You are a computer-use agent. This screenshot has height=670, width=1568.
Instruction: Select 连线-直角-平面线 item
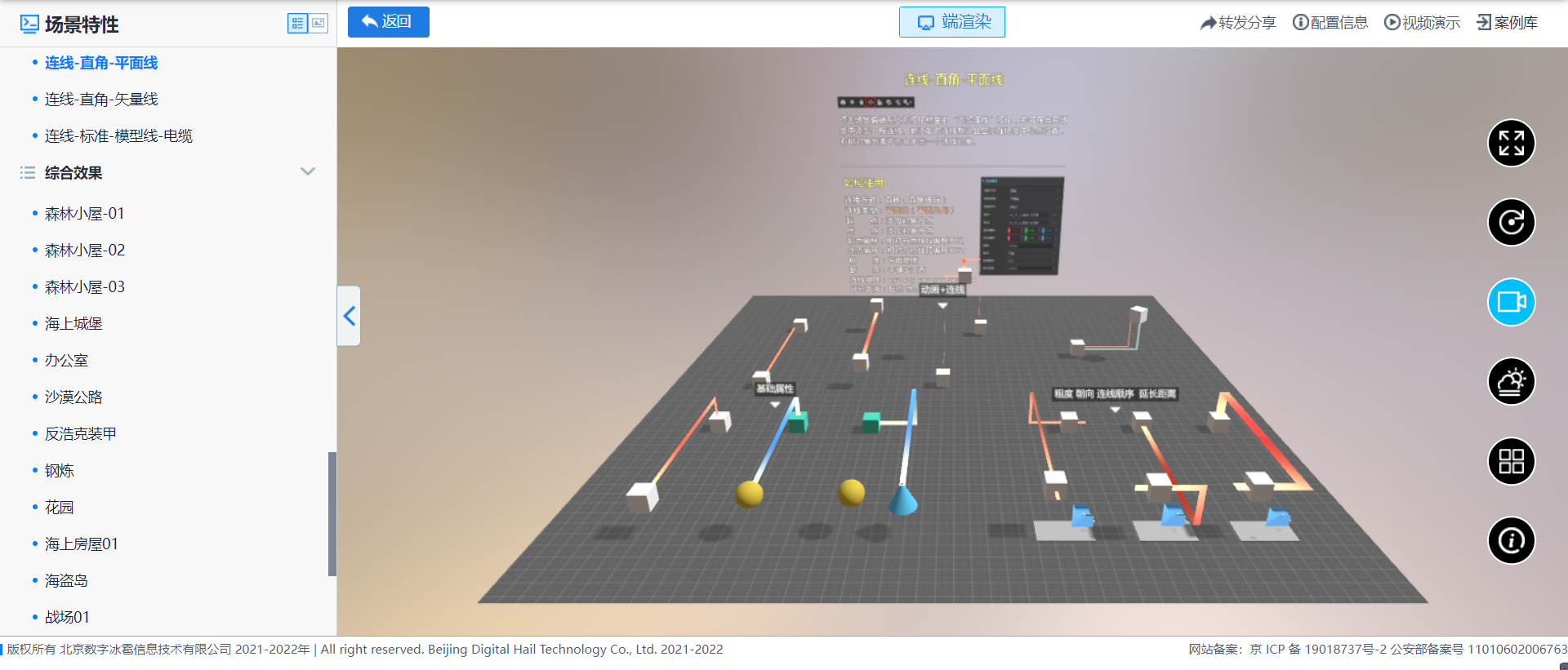101,63
